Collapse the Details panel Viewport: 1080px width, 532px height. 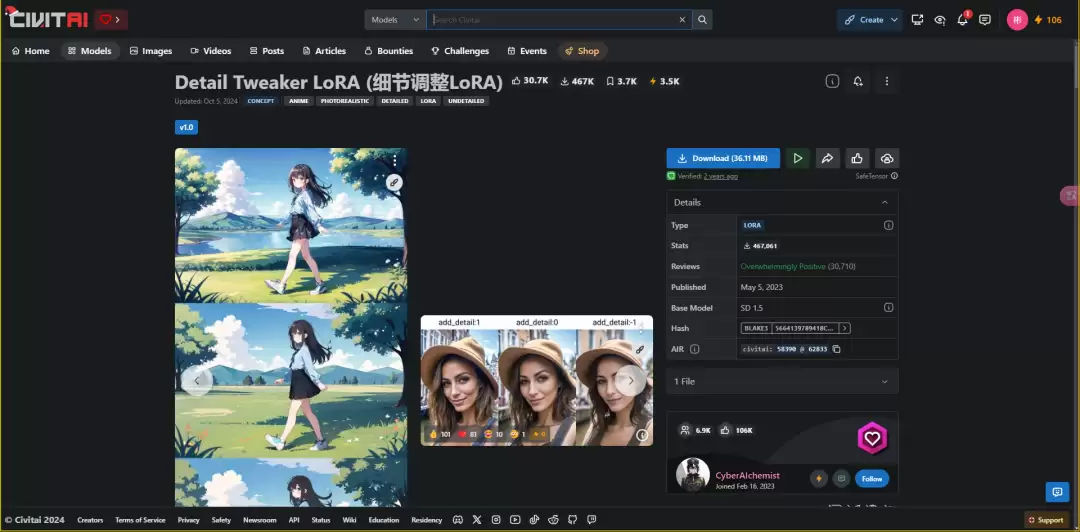[x=884, y=203]
